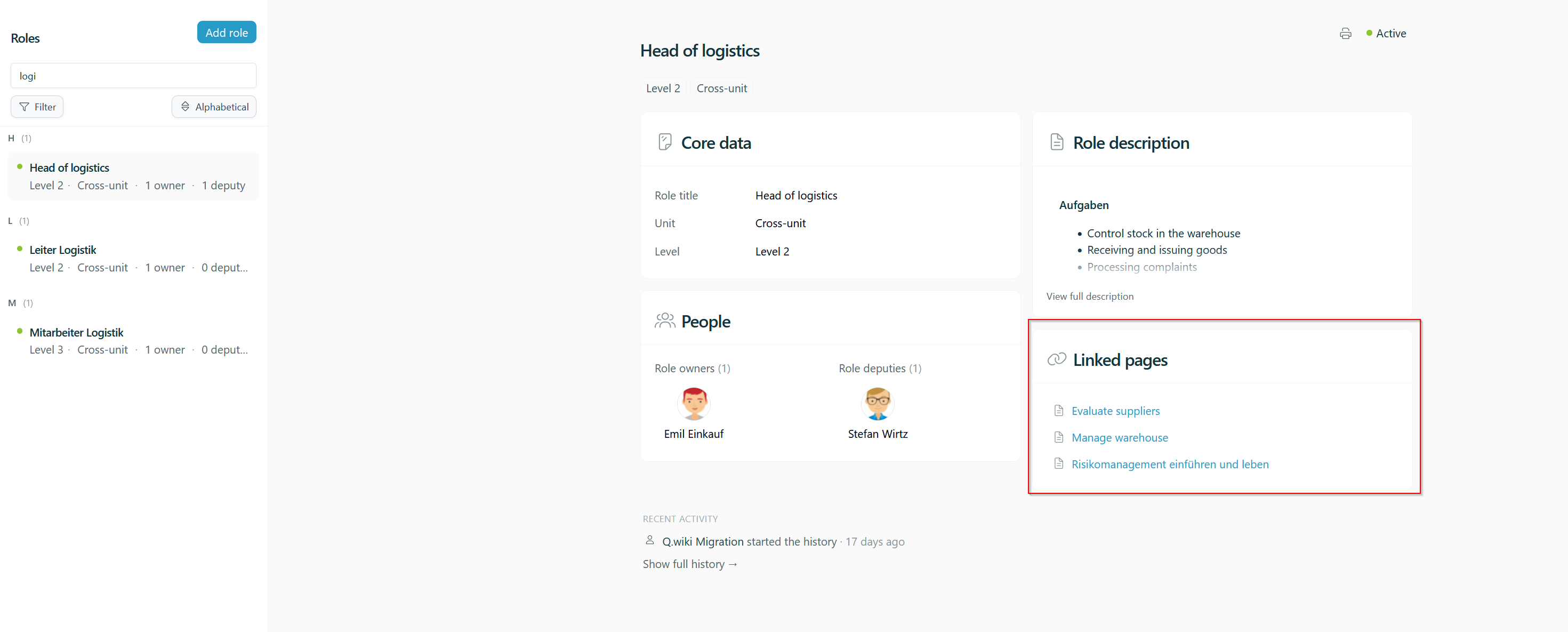Open Risikomanagement einführen und leben link
Screen dimensions: 1568x632
(1170, 465)
